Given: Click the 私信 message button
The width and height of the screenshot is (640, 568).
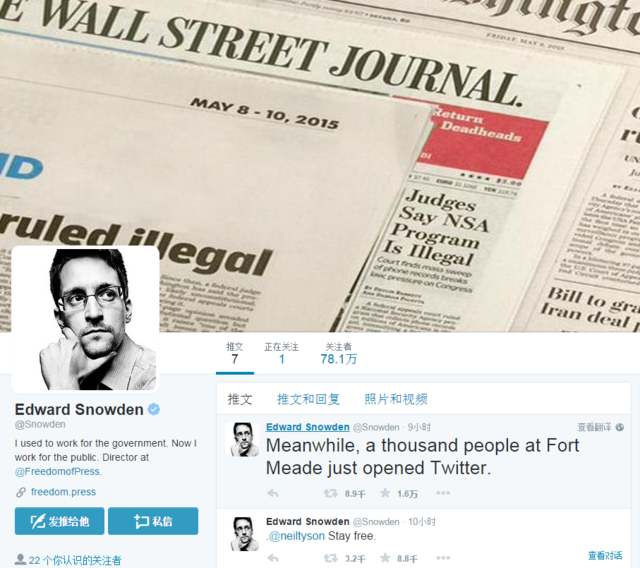Looking at the screenshot, I should (153, 521).
